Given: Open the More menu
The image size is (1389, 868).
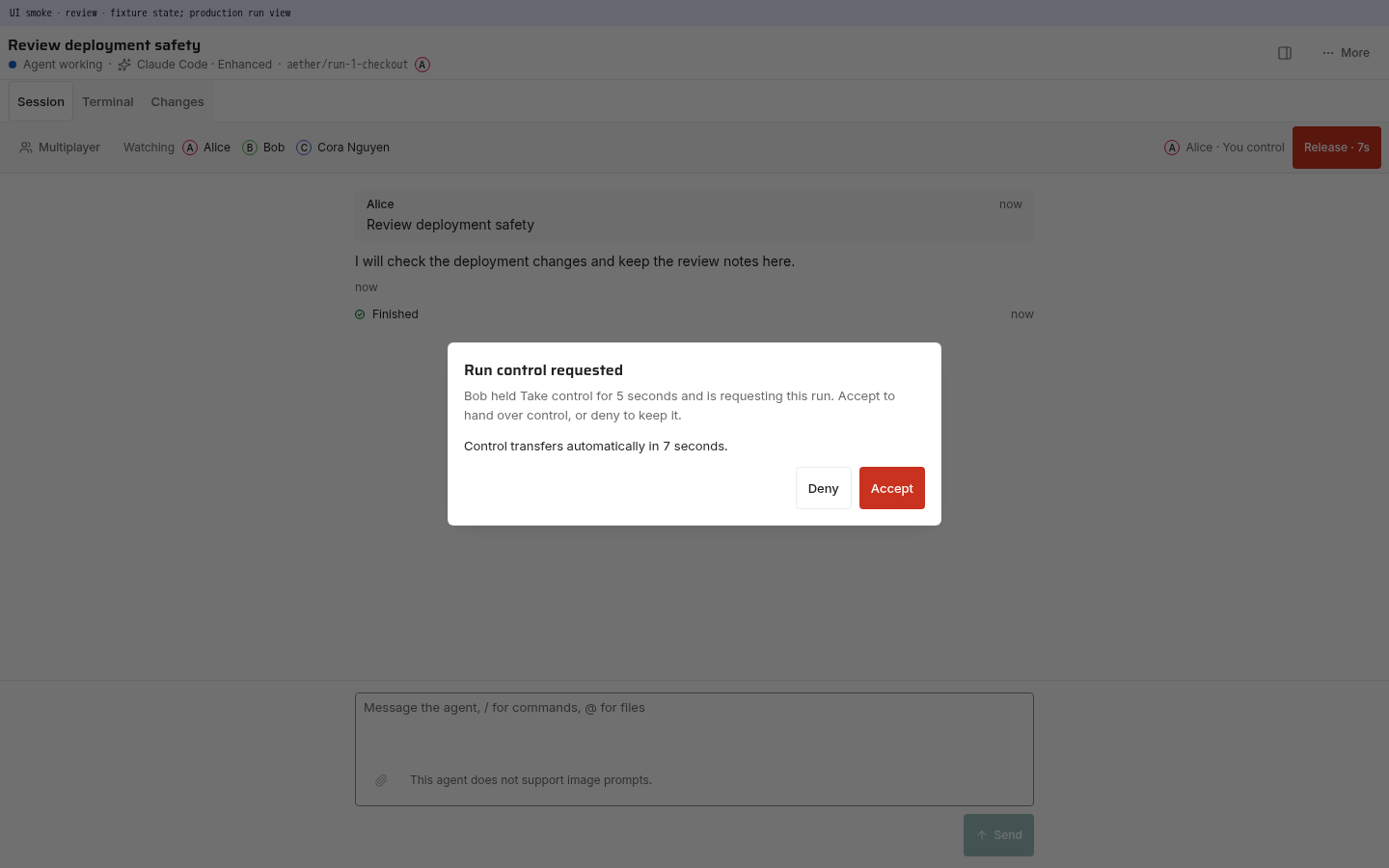Looking at the screenshot, I should tap(1346, 53).
